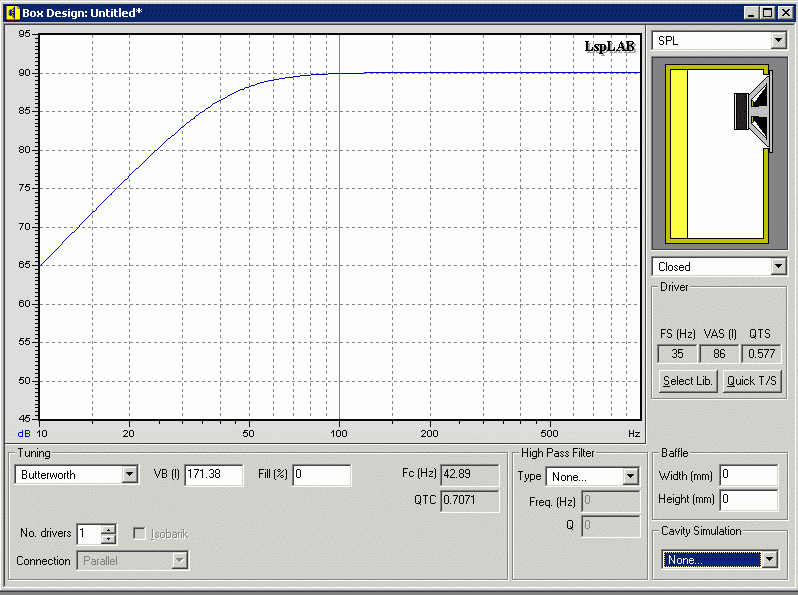Open the High Pass Filter Type dropdown

pyautogui.click(x=630, y=477)
